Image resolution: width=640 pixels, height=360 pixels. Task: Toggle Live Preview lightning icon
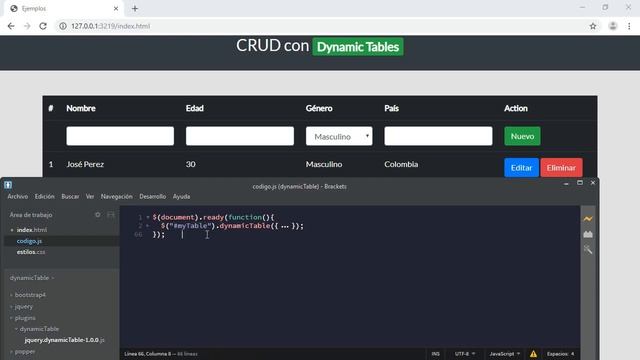pos(588,219)
